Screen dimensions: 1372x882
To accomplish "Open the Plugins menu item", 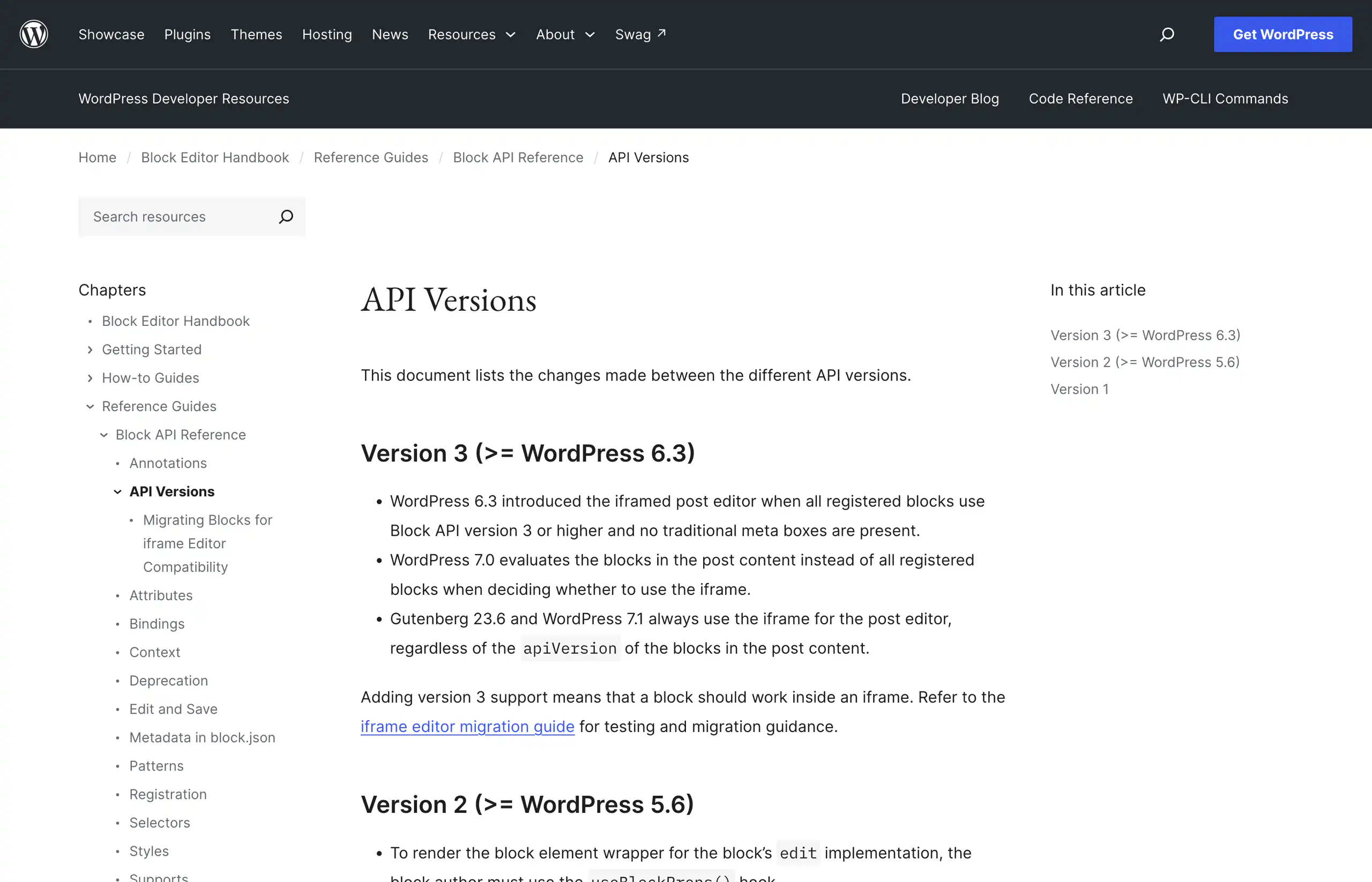I will coord(188,34).
